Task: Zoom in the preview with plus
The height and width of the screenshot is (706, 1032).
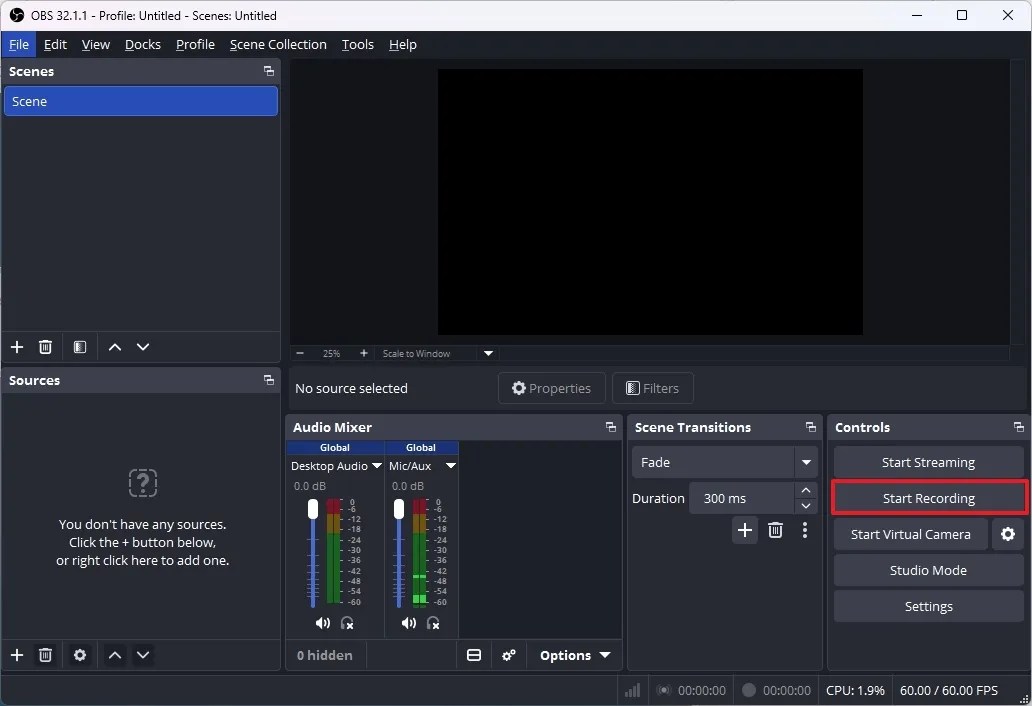Action: [363, 353]
